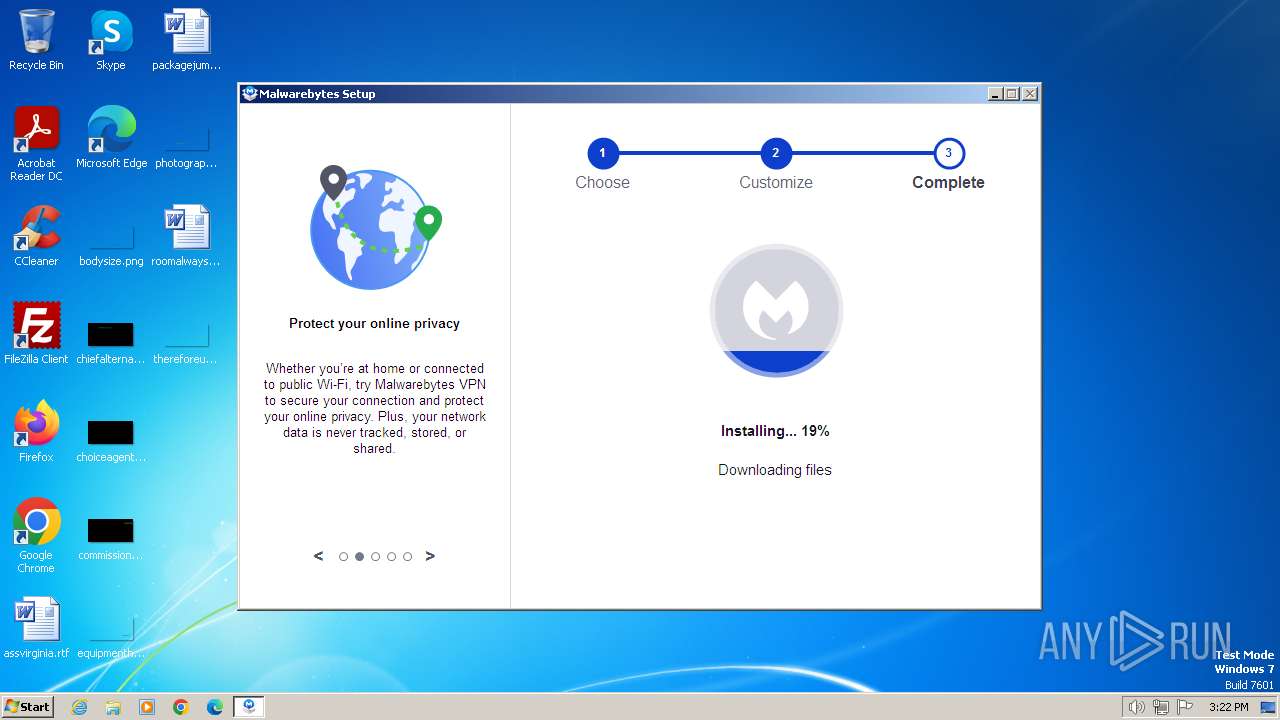Select the packagejum Word document icon
The width and height of the screenshot is (1280, 720).
186,40
